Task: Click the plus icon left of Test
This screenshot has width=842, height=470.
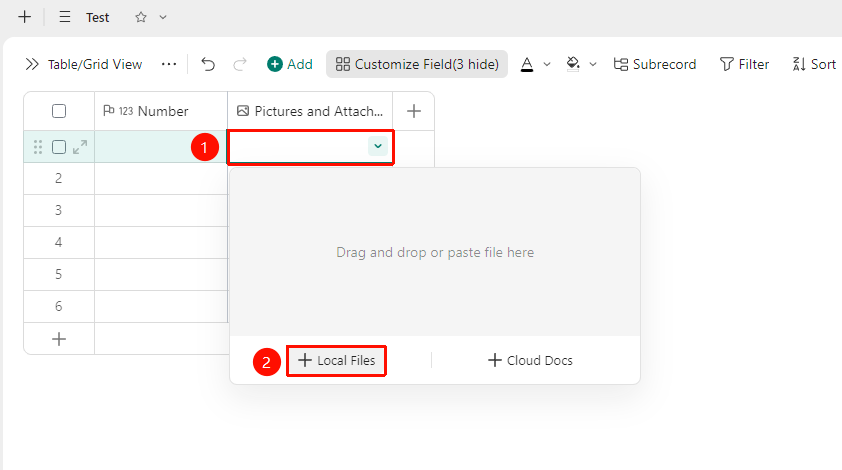Action: pyautogui.click(x=25, y=17)
